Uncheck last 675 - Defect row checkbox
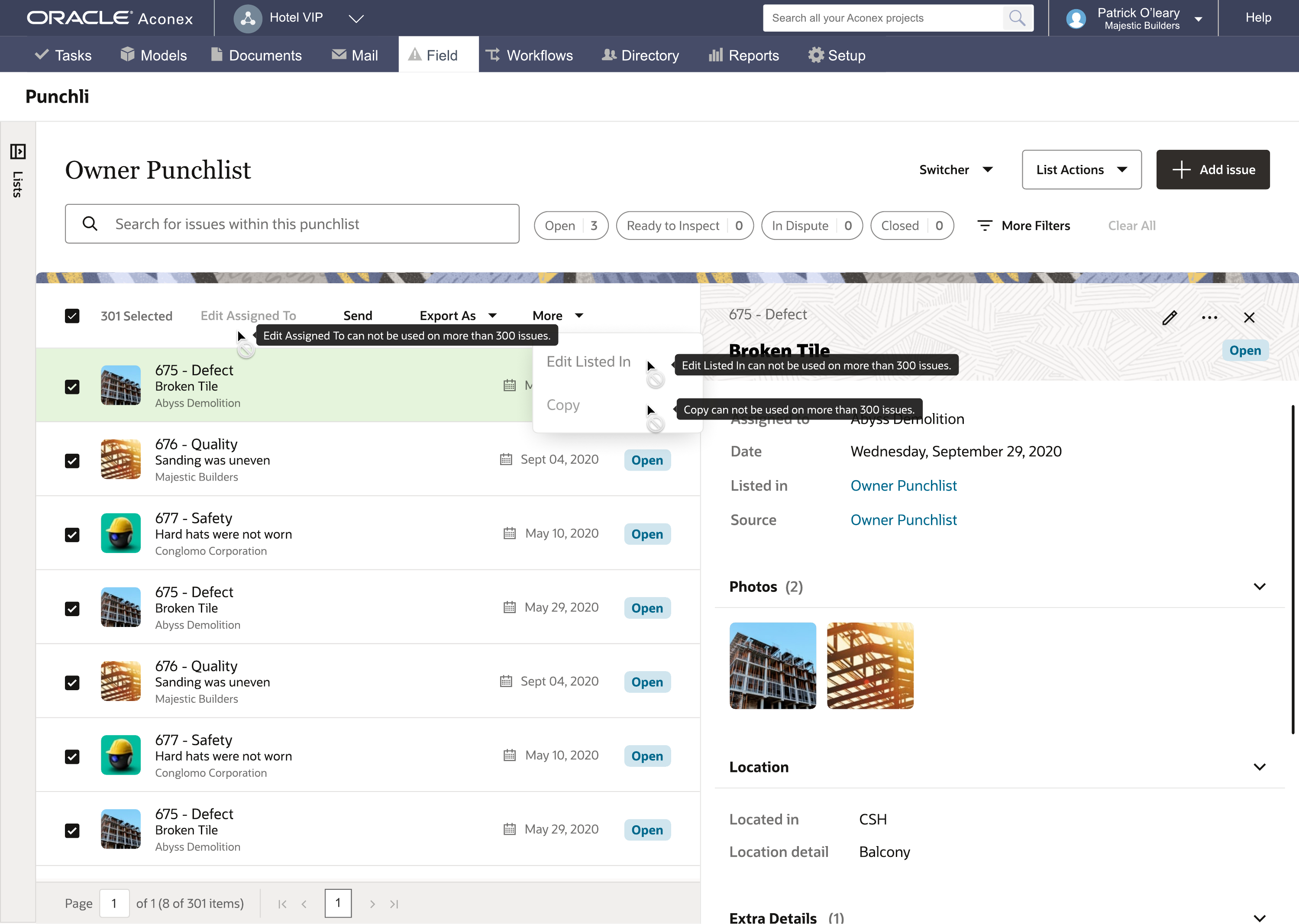 coord(72,830)
